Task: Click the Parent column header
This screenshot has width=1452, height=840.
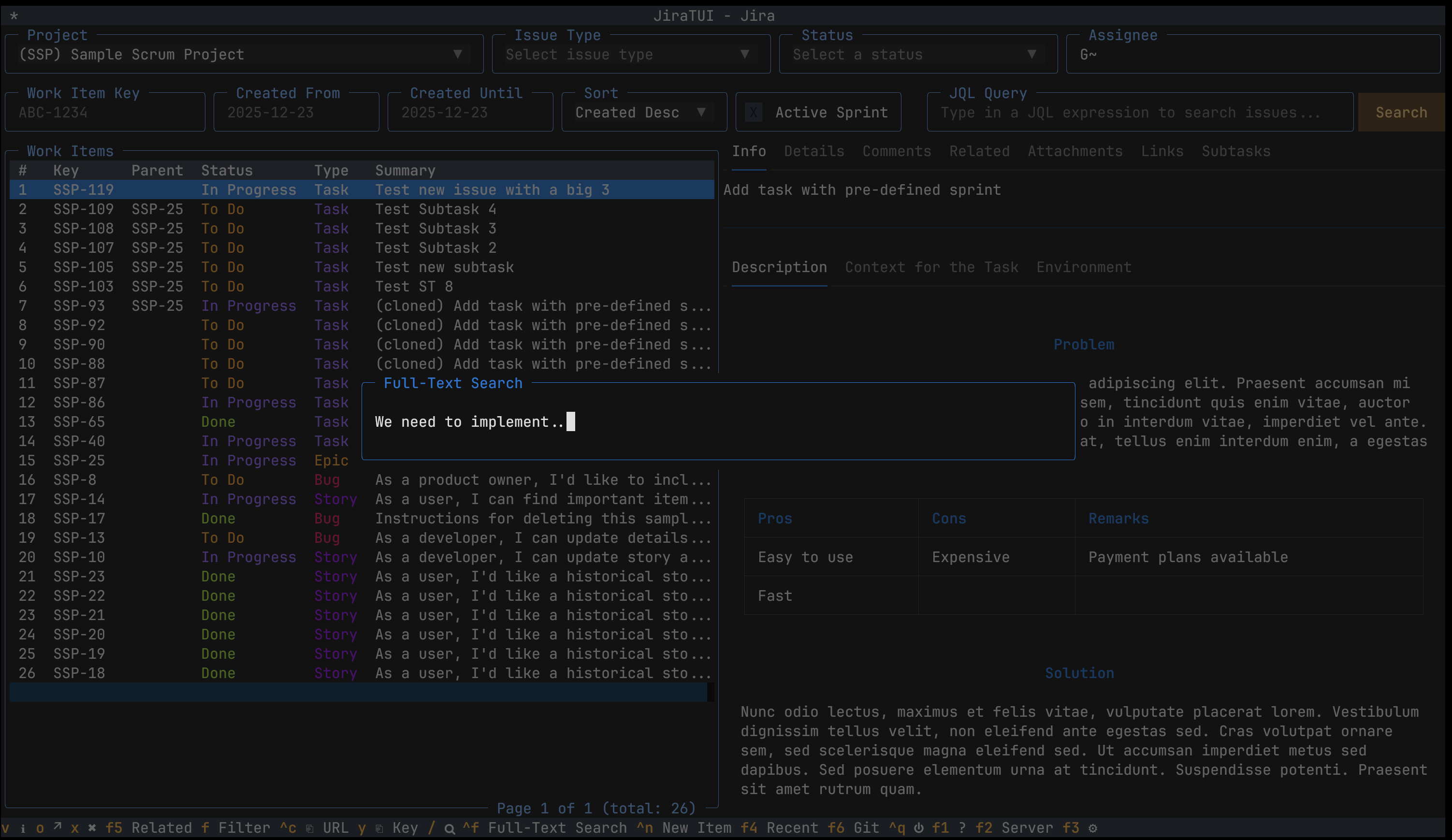Action: (157, 171)
